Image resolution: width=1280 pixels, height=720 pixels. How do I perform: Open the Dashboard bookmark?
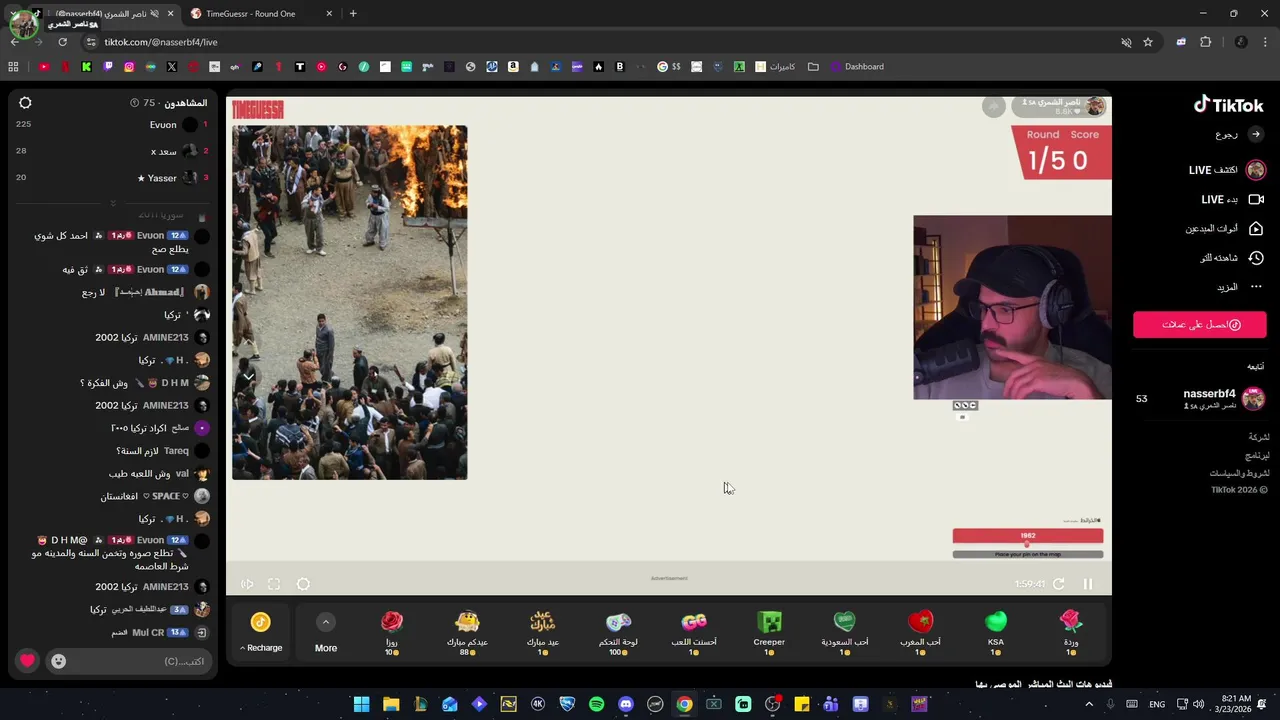857,67
